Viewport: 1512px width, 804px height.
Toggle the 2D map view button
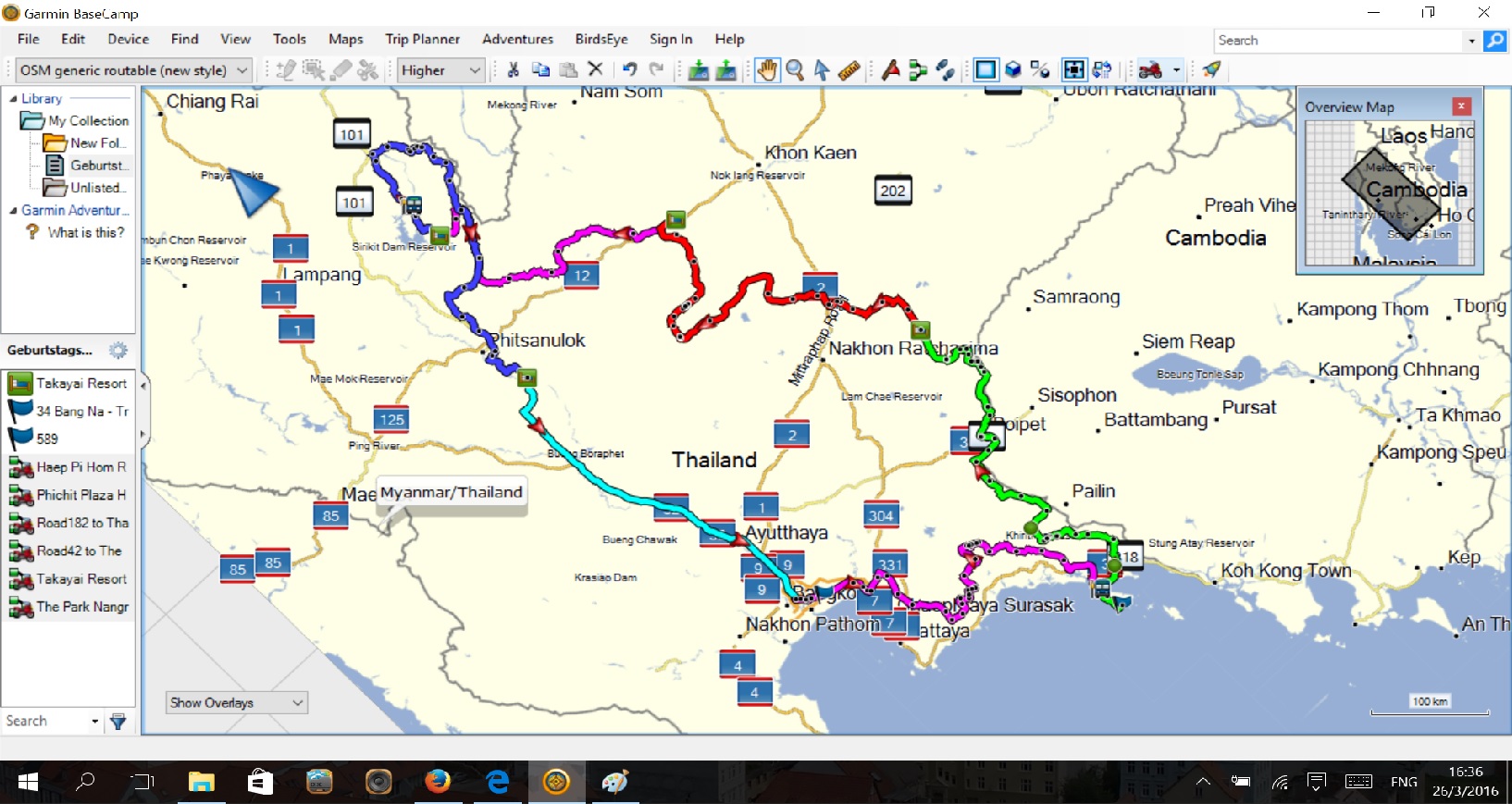point(986,70)
